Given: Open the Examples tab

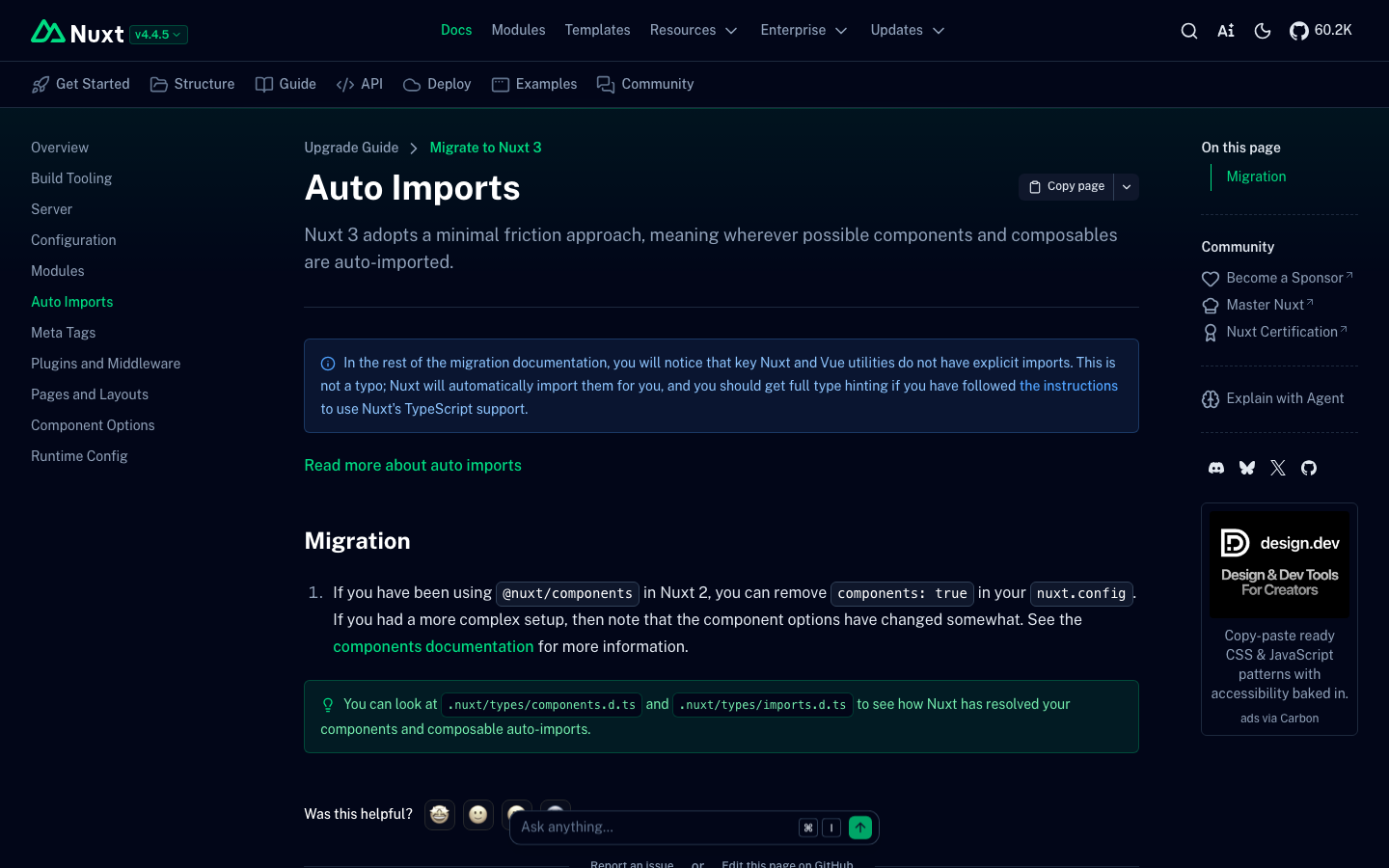Looking at the screenshot, I should [x=534, y=84].
